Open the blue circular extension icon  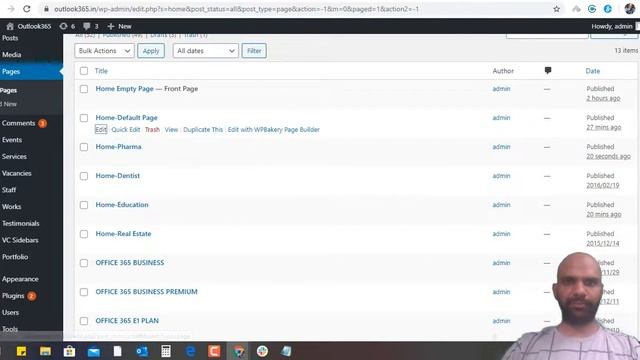608,9
